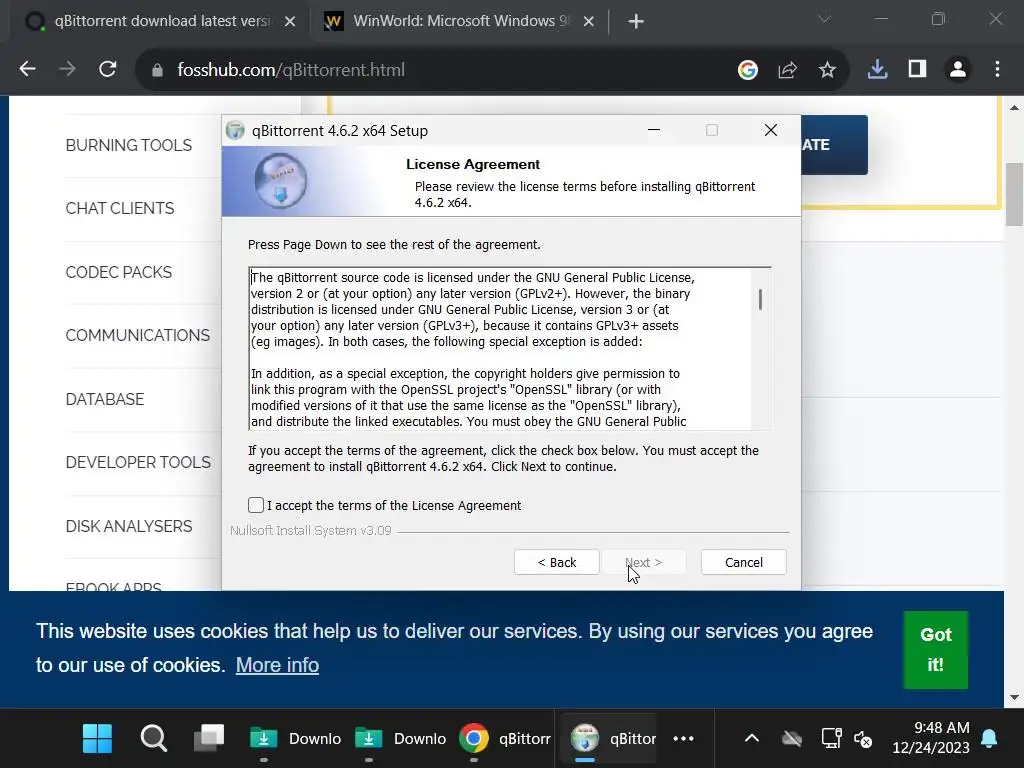The image size is (1024, 768).
Task: Grab the license text scrollbar thumb
Action: [760, 300]
